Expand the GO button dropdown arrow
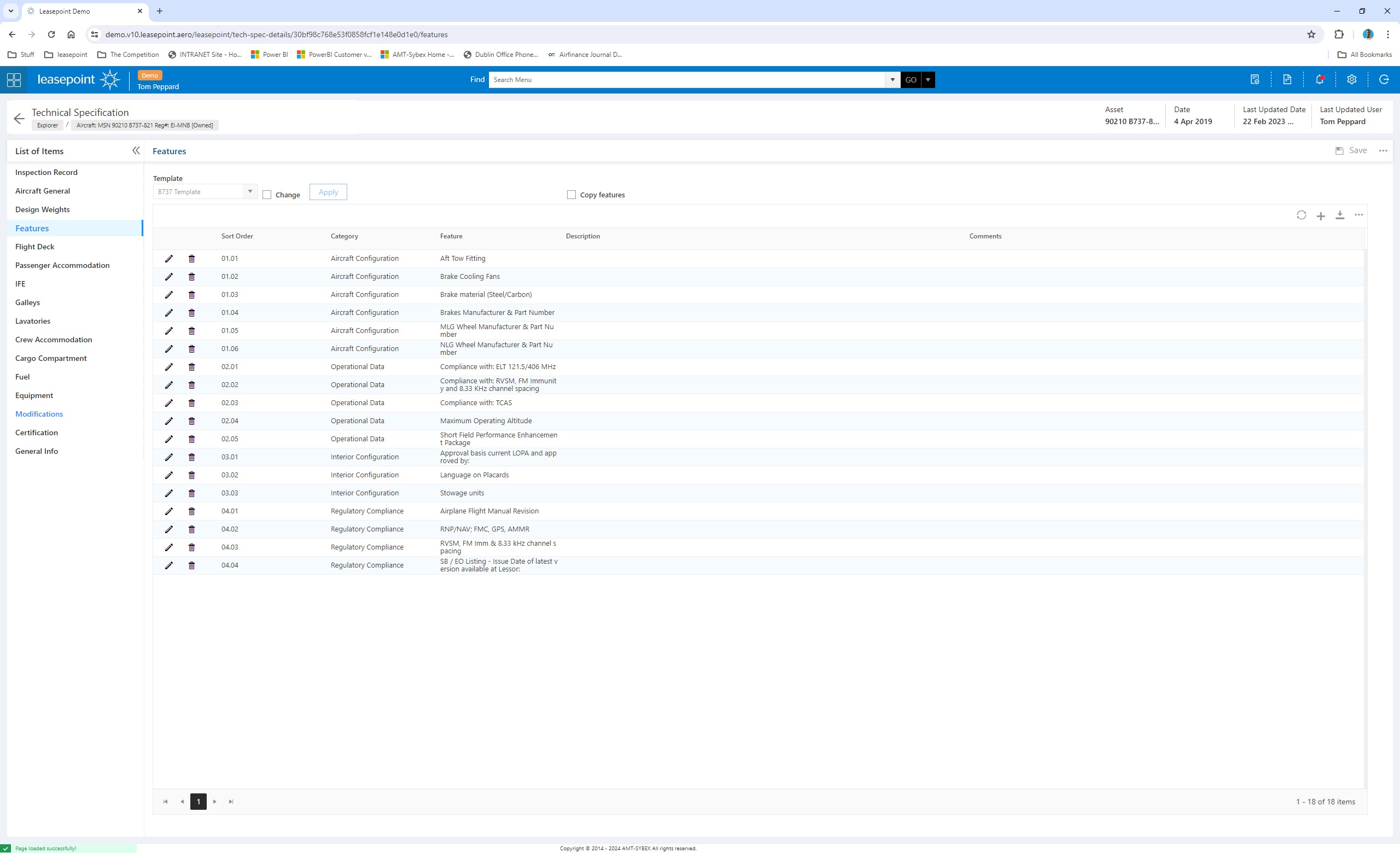 click(x=928, y=79)
